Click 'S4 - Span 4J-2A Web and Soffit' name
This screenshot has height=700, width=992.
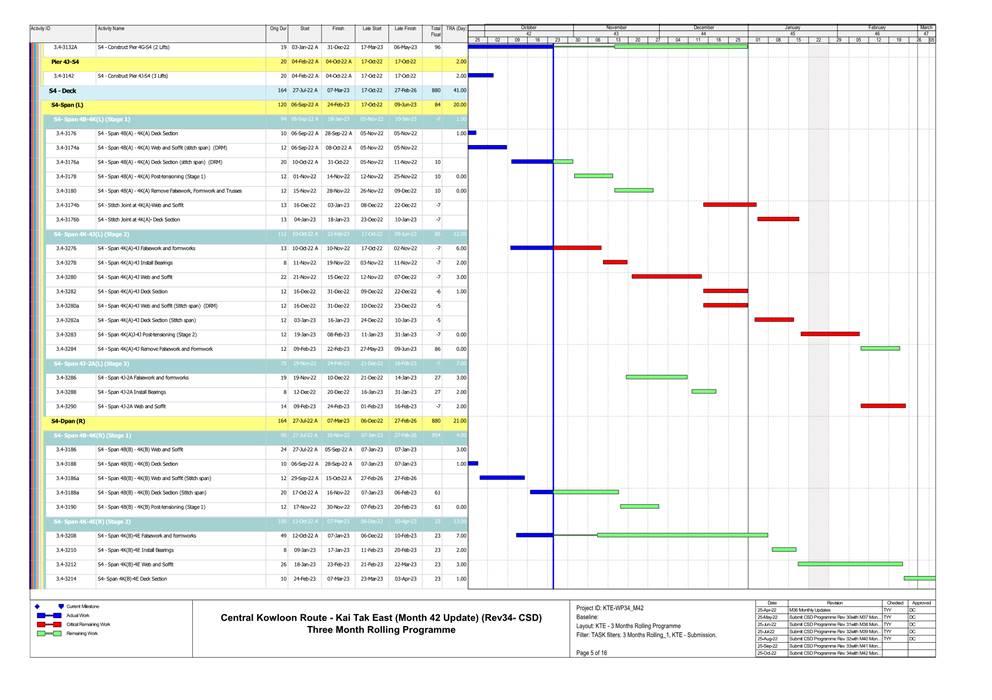click(132, 407)
